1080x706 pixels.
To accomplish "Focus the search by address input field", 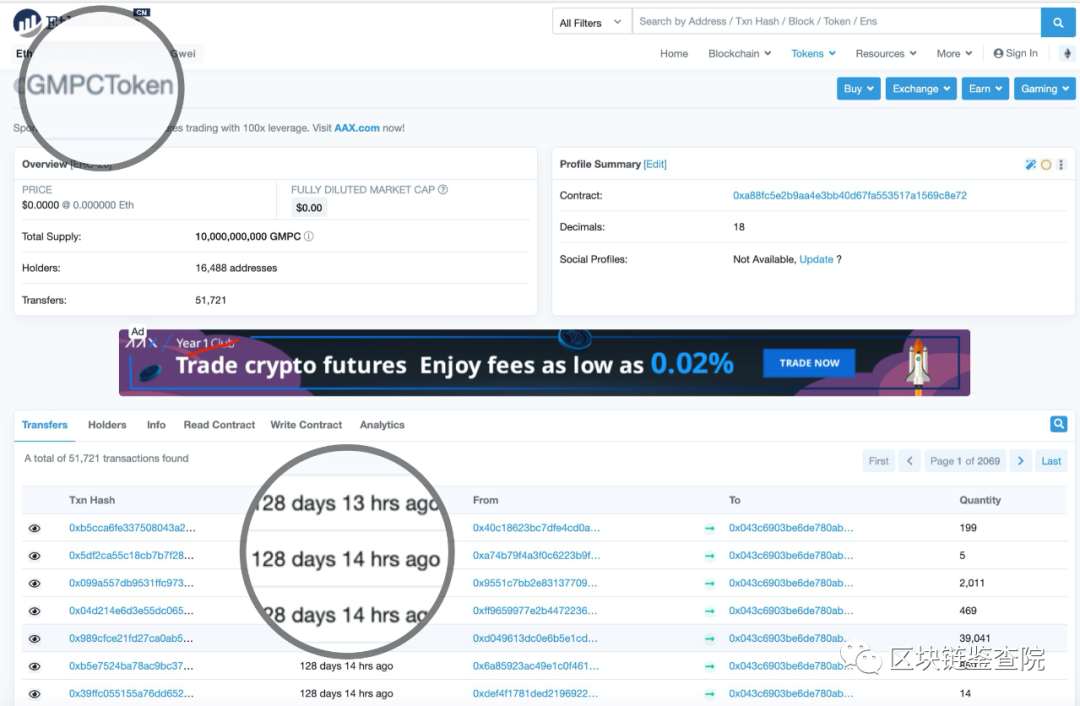I will point(836,22).
